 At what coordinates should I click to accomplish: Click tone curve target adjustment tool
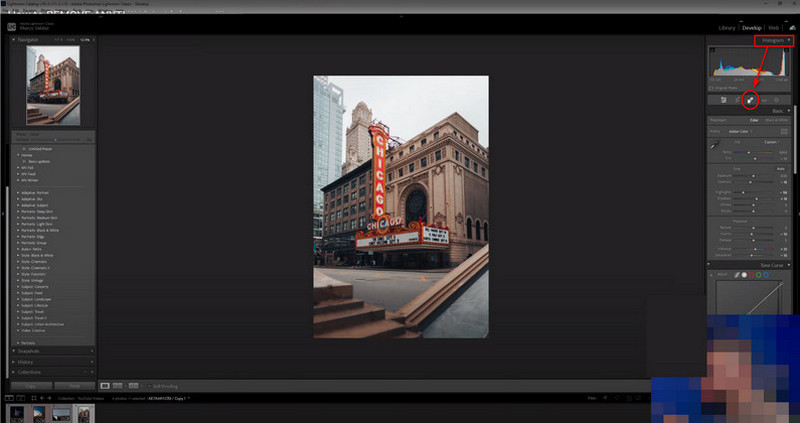(x=712, y=275)
